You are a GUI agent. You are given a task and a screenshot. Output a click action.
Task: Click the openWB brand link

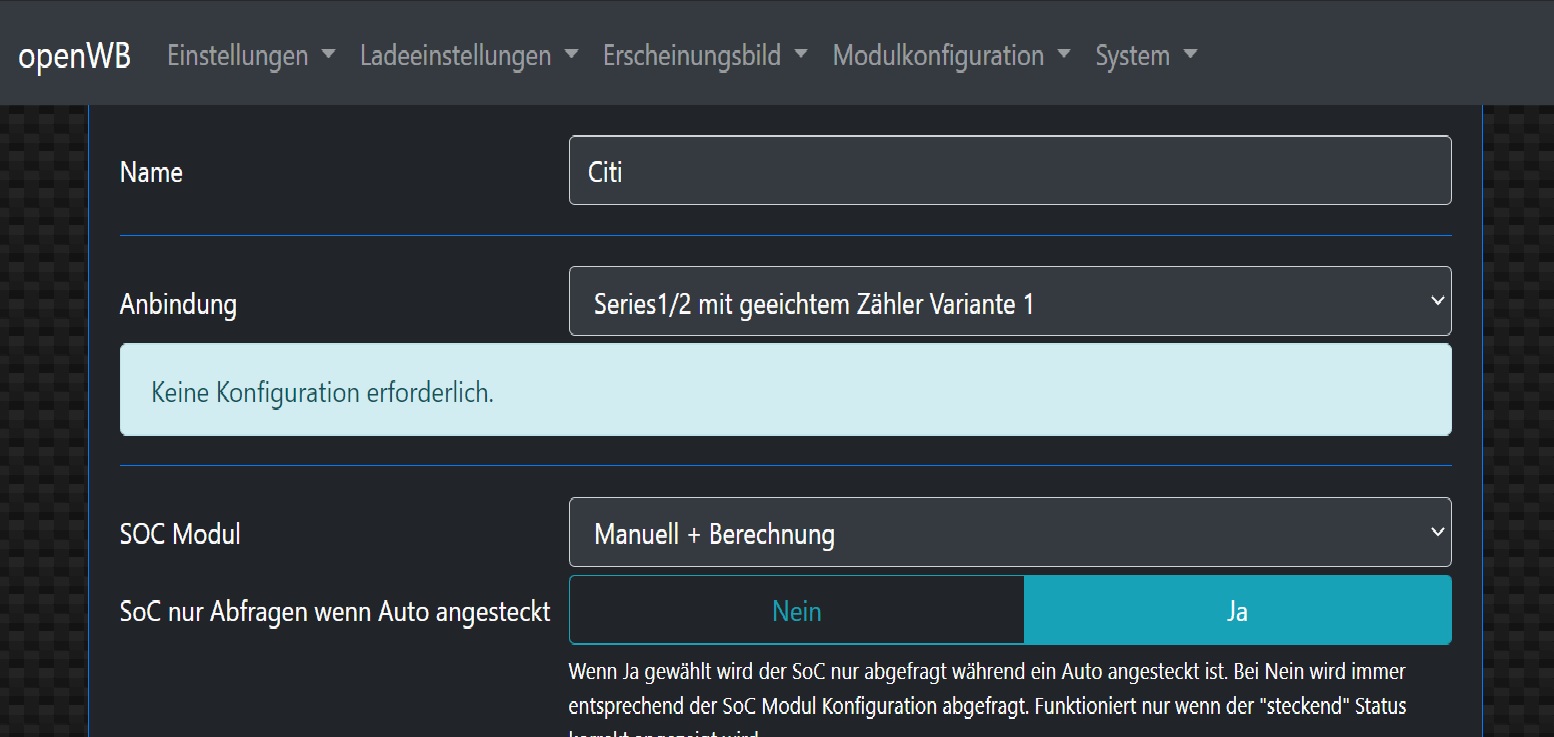(74, 55)
